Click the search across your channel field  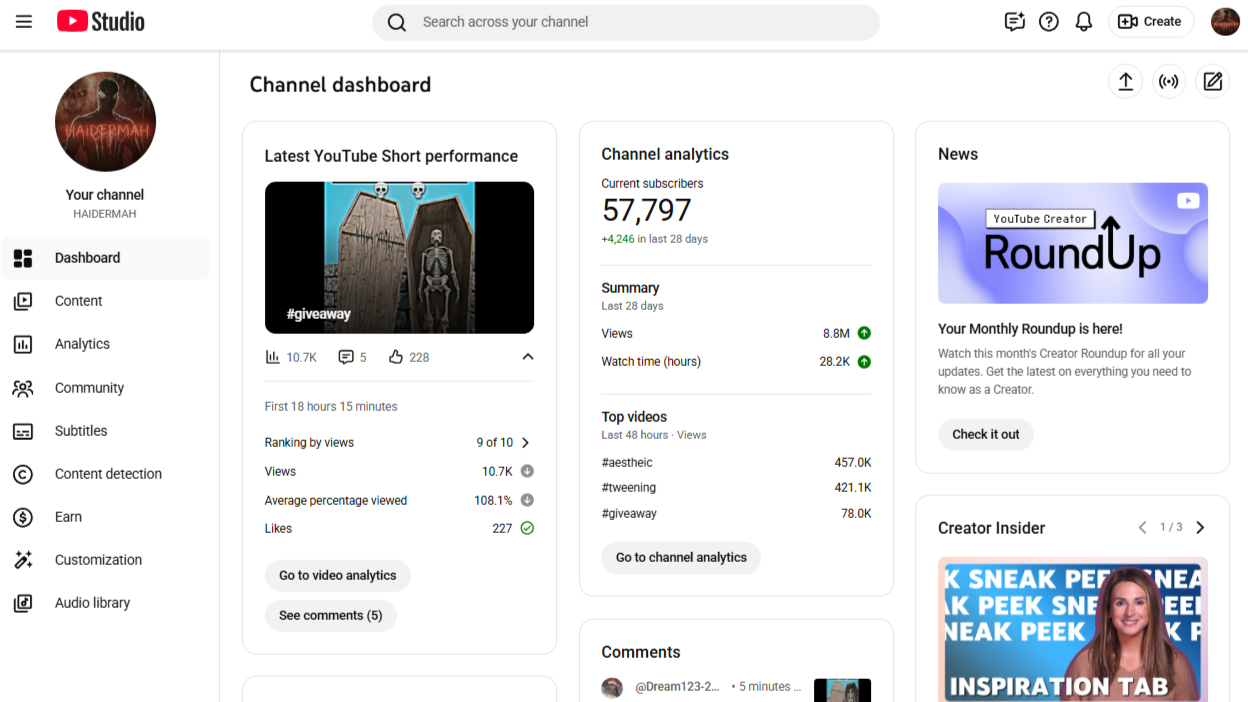[x=640, y=22]
